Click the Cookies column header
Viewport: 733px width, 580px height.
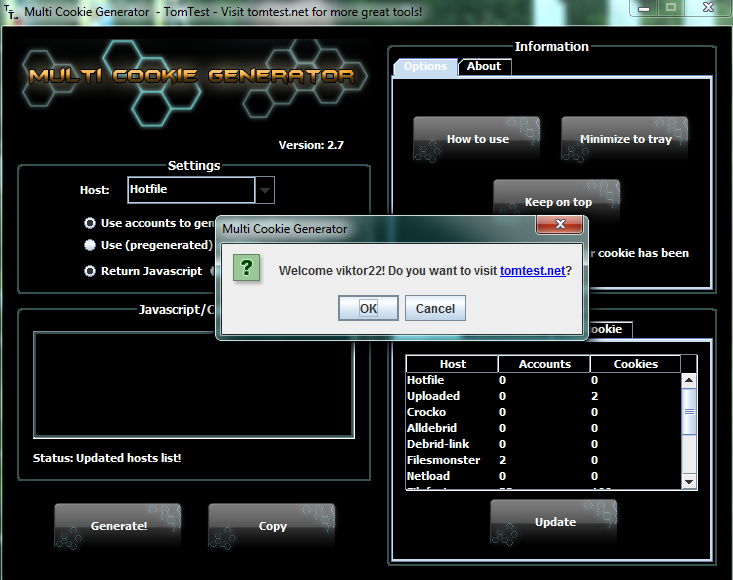tap(635, 364)
